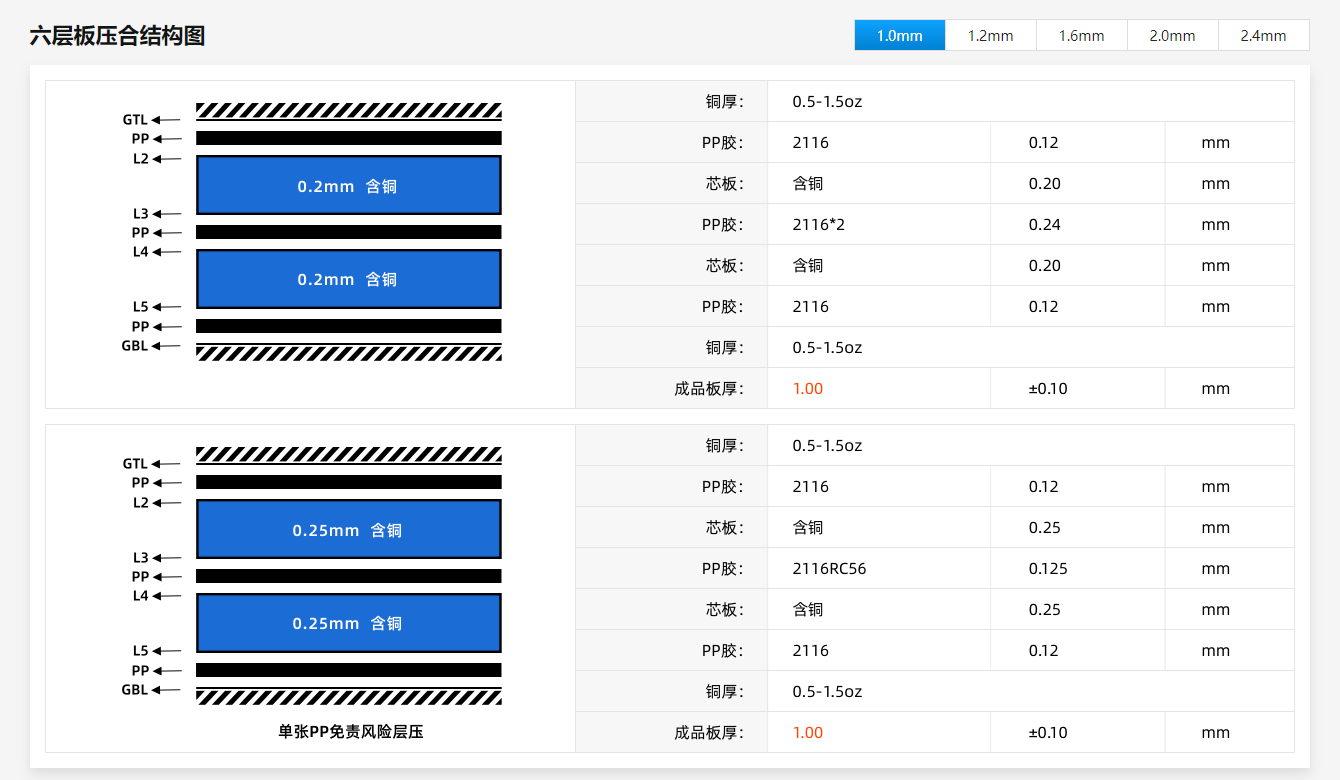Open the 1.6mm board thickness tab
The width and height of the screenshot is (1340, 780).
pos(1081,35)
